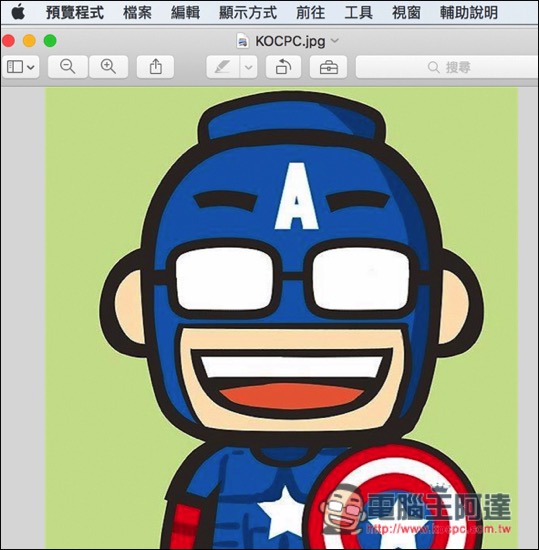The height and width of the screenshot is (550, 539).
Task: Expand the highlight pen dropdown arrow
Action: [x=249, y=67]
